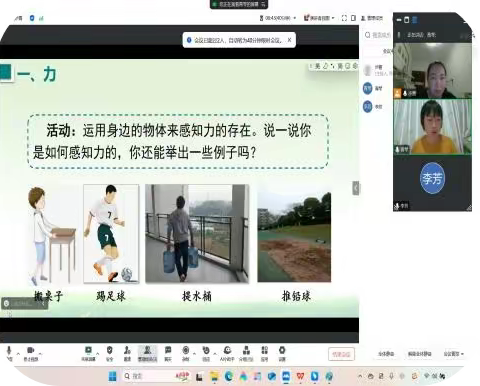The height and width of the screenshot is (386, 480).
Task: Enter fullscreen with the expand icon
Action: tap(344, 18)
